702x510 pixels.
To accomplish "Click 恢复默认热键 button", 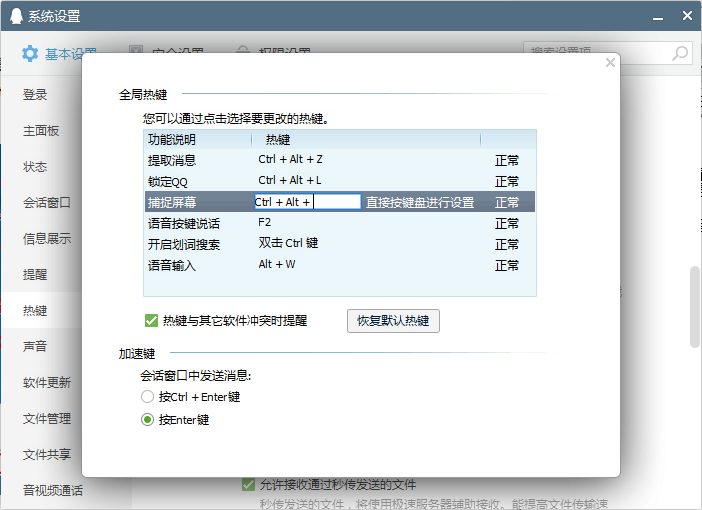I will [x=393, y=321].
